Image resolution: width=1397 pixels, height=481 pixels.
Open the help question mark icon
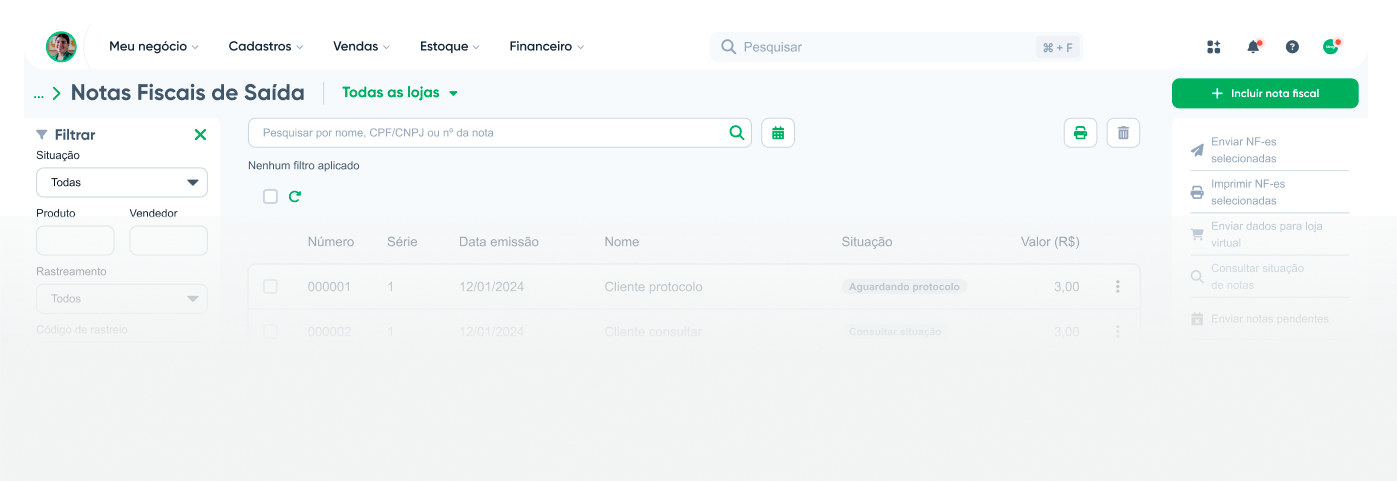click(x=1292, y=47)
